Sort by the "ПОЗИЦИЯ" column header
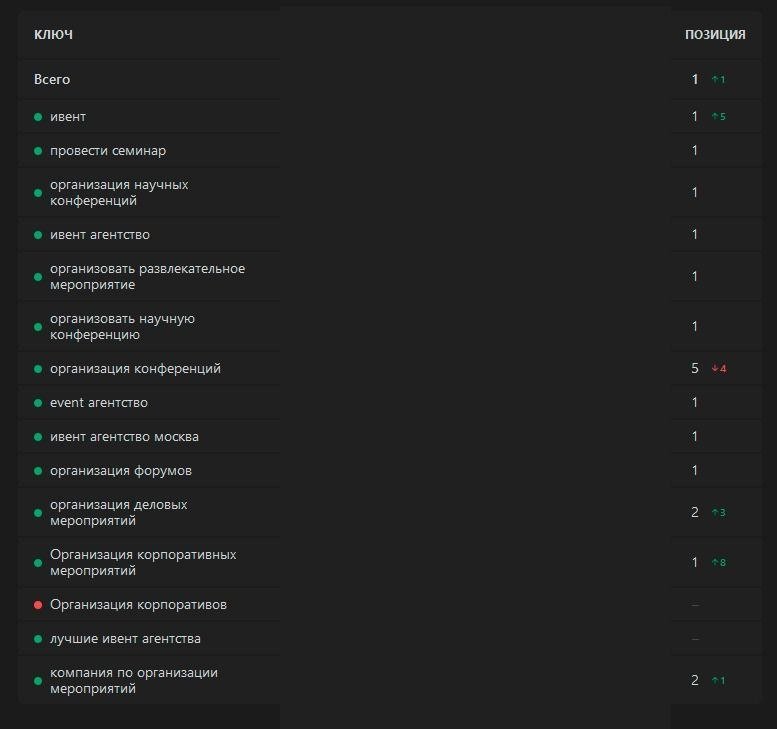 click(x=714, y=35)
